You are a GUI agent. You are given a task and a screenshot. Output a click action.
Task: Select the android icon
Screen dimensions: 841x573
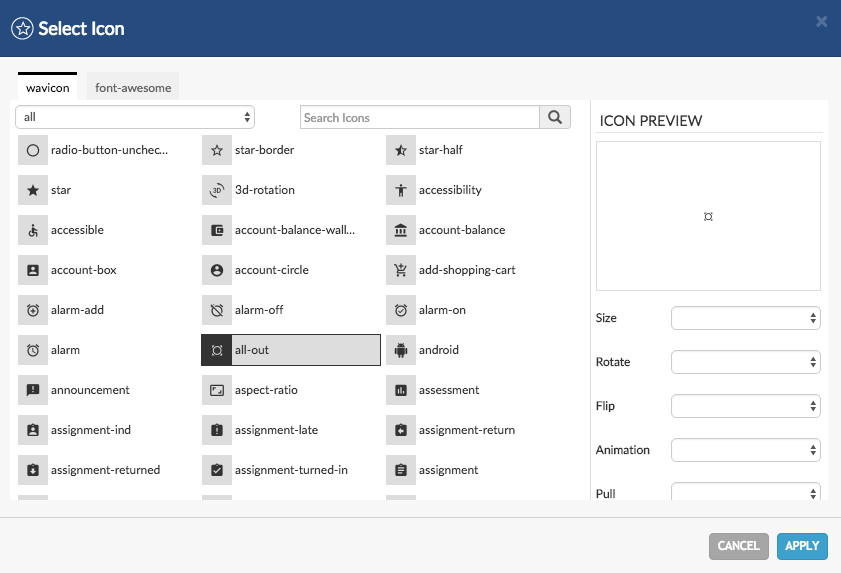coord(438,350)
